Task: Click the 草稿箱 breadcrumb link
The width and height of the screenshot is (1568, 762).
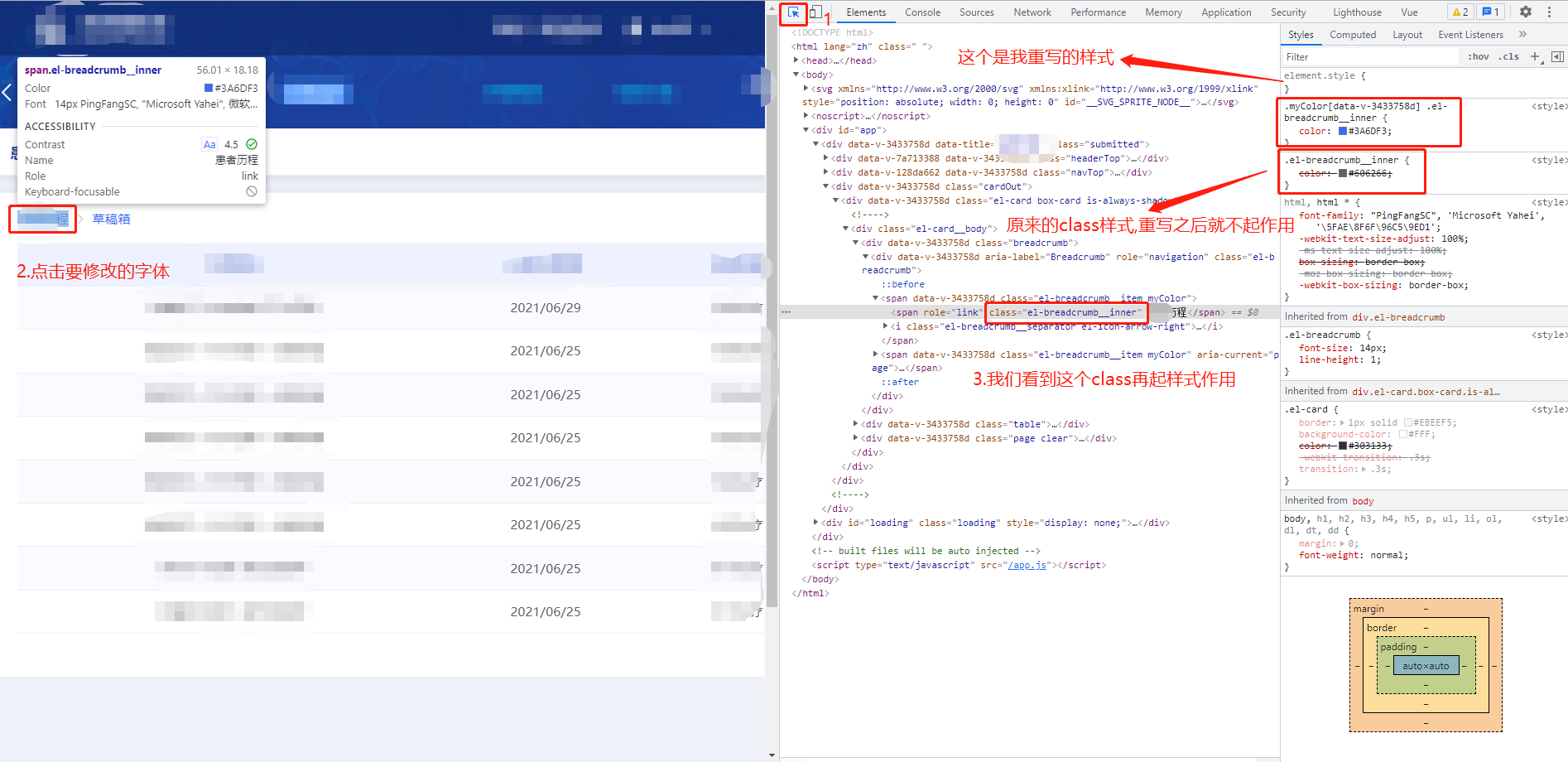Action: coord(111,219)
